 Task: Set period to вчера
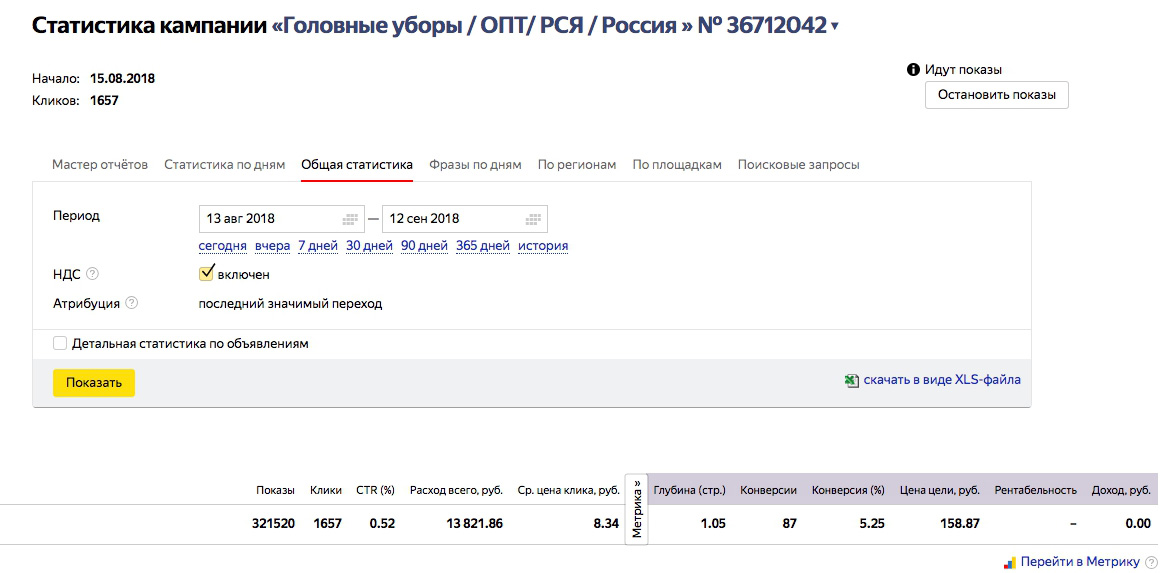272,246
